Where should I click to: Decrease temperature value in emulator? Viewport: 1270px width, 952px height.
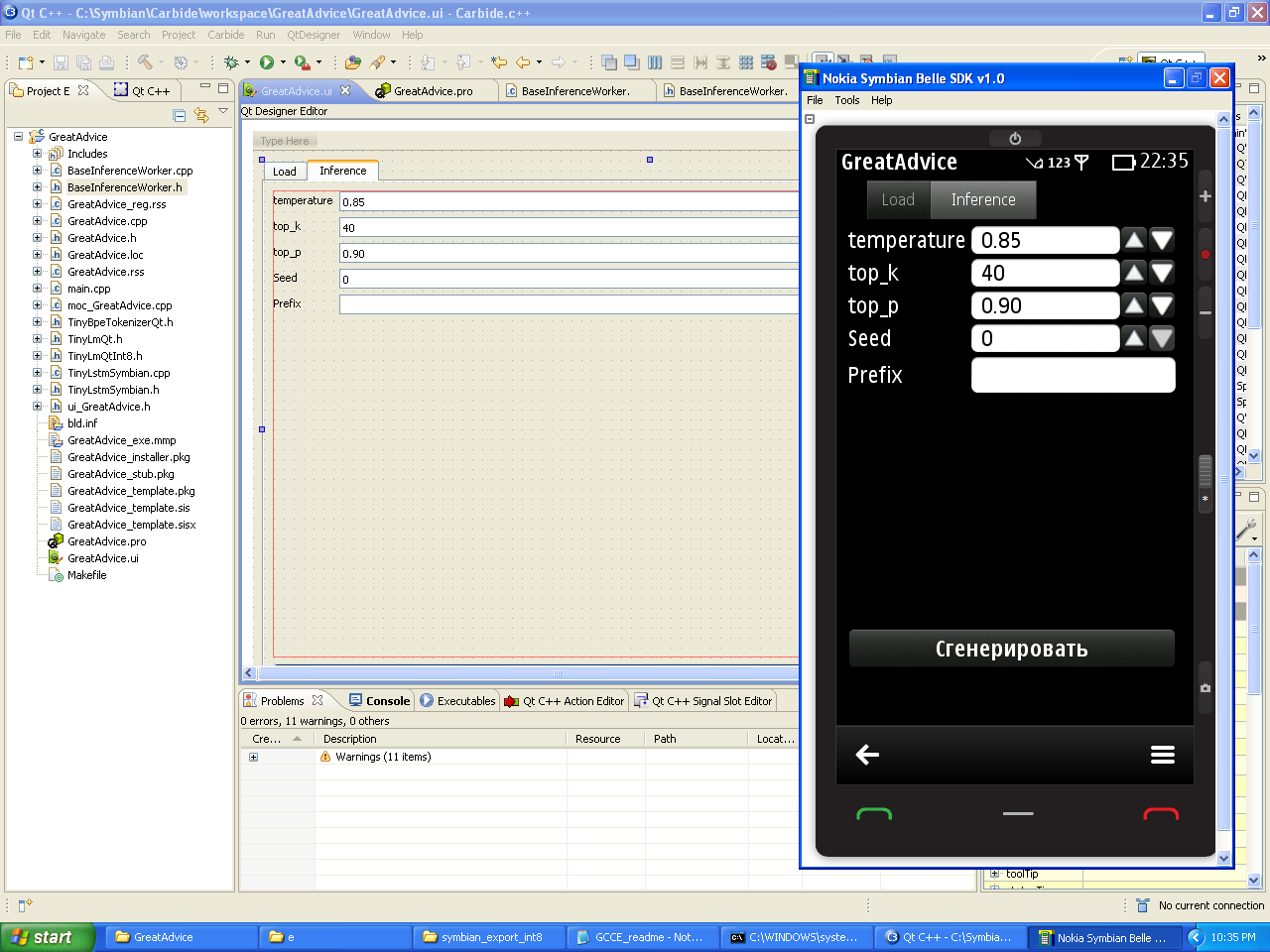point(1162,240)
